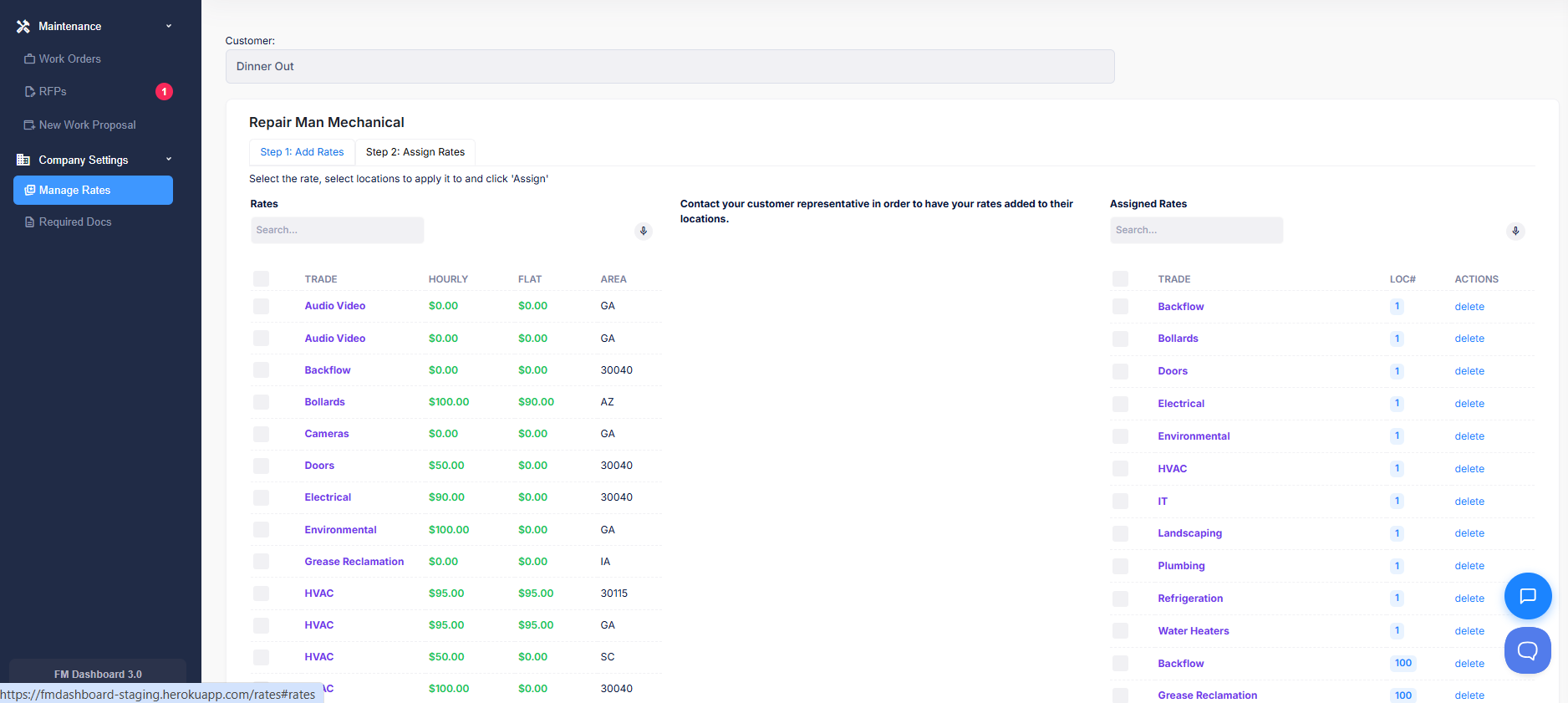This screenshot has height=703, width=1568.
Task: Click the Assigned Rates search field
Action: pyautogui.click(x=1195, y=231)
